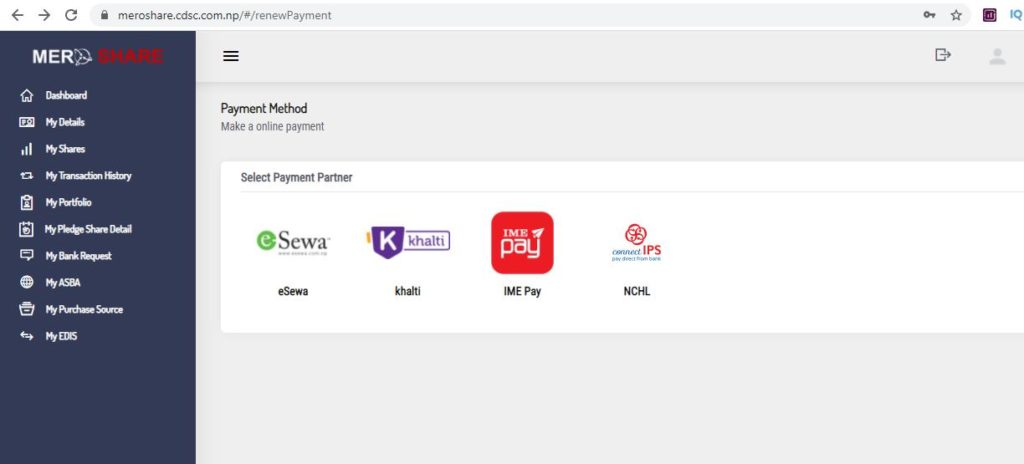This screenshot has height=464, width=1024.
Task: Open My Portfolio menu item
Action: pos(68,203)
